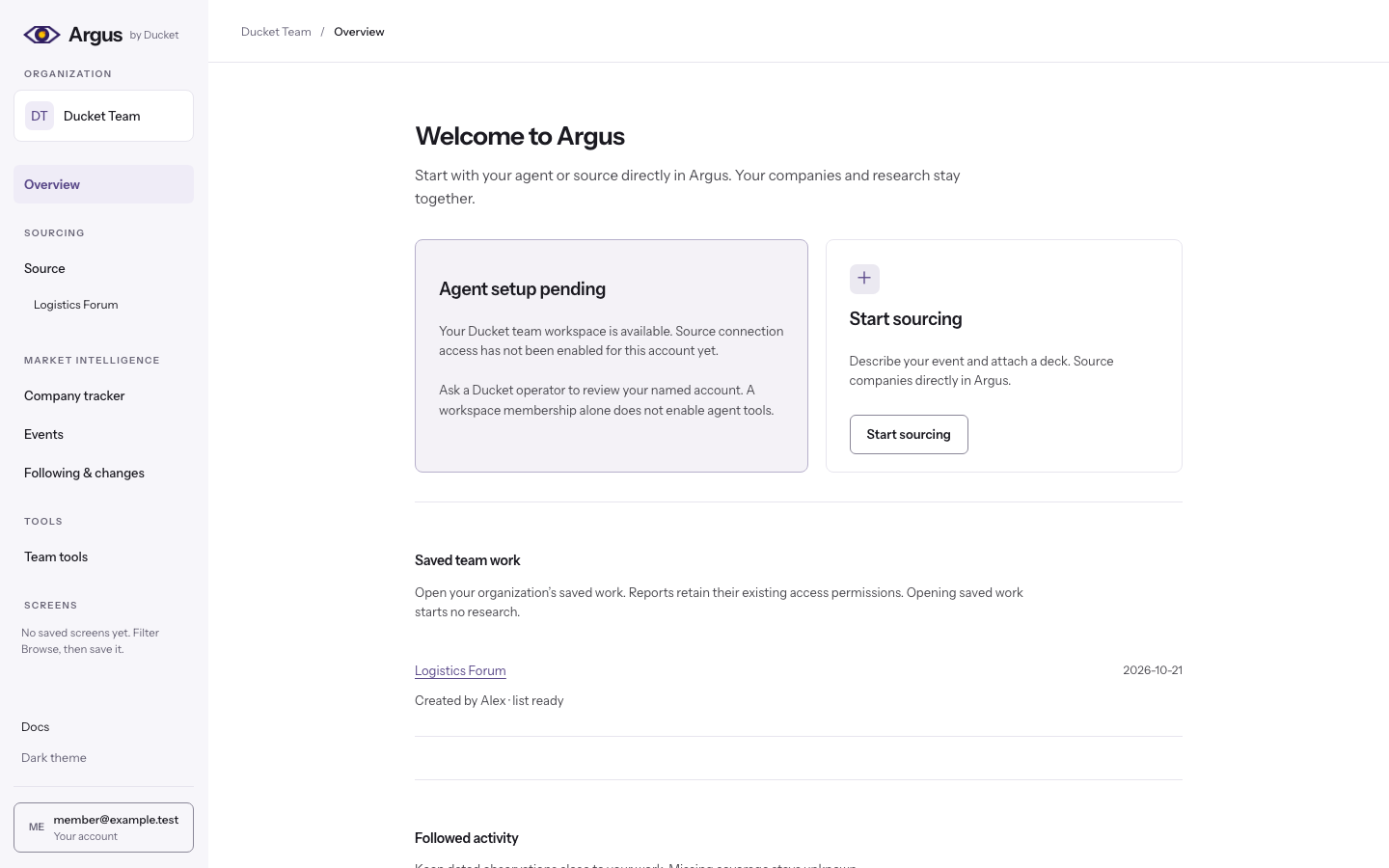The image size is (1389, 868).
Task: Click the Agent setup pending heading
Action: pos(522,289)
